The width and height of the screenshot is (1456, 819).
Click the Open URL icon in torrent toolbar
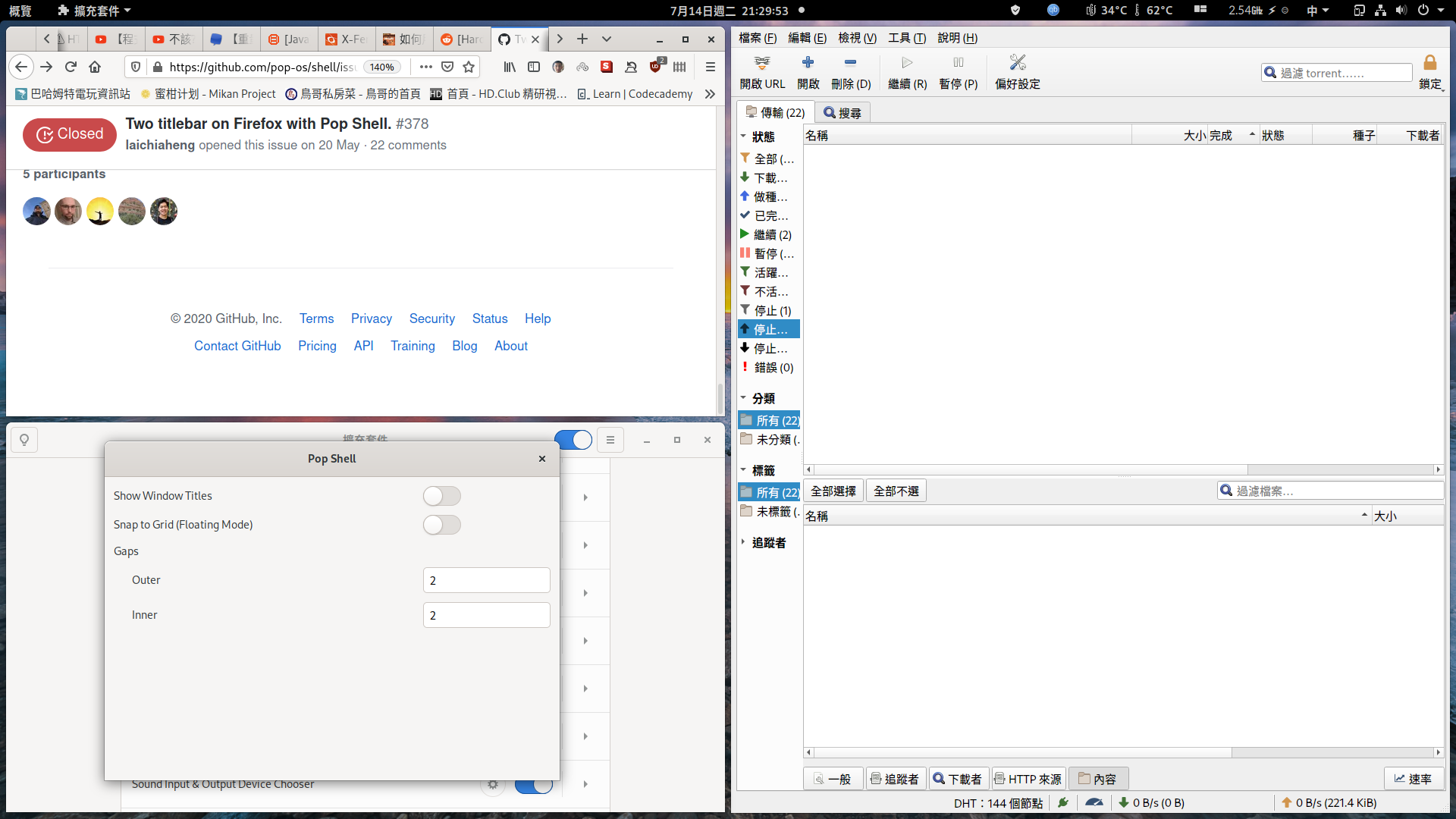(x=762, y=63)
